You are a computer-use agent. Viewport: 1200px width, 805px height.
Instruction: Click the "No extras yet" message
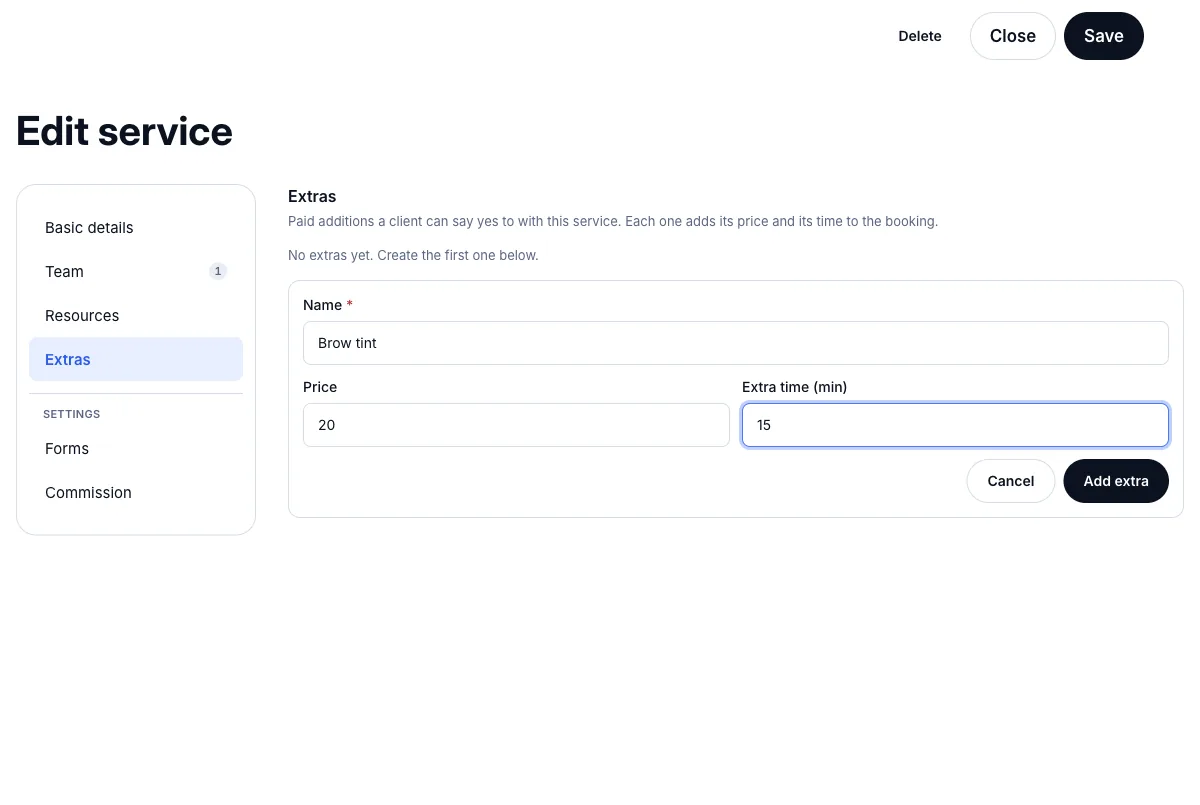[413, 256]
